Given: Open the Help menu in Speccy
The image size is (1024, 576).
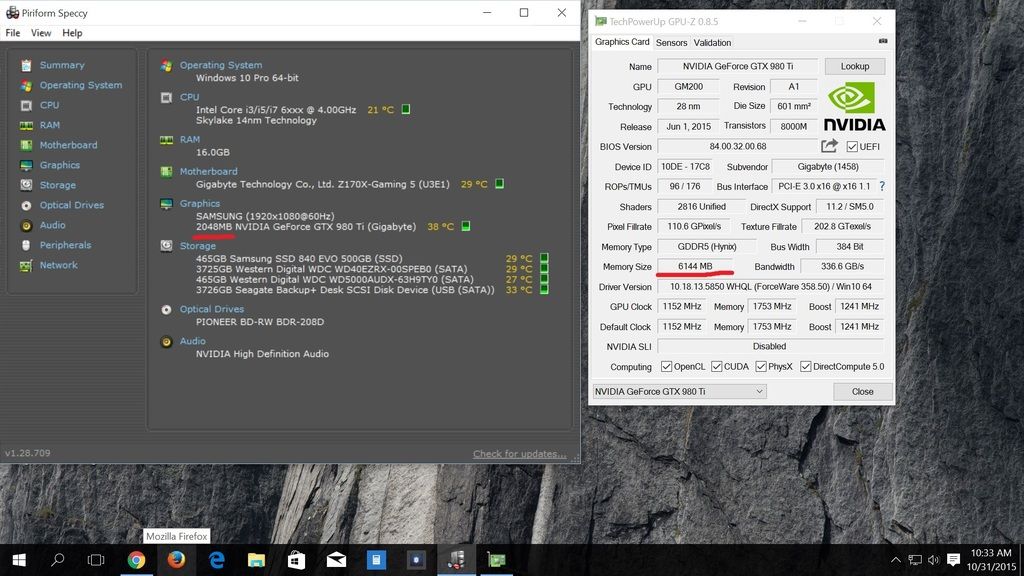Looking at the screenshot, I should (x=72, y=33).
